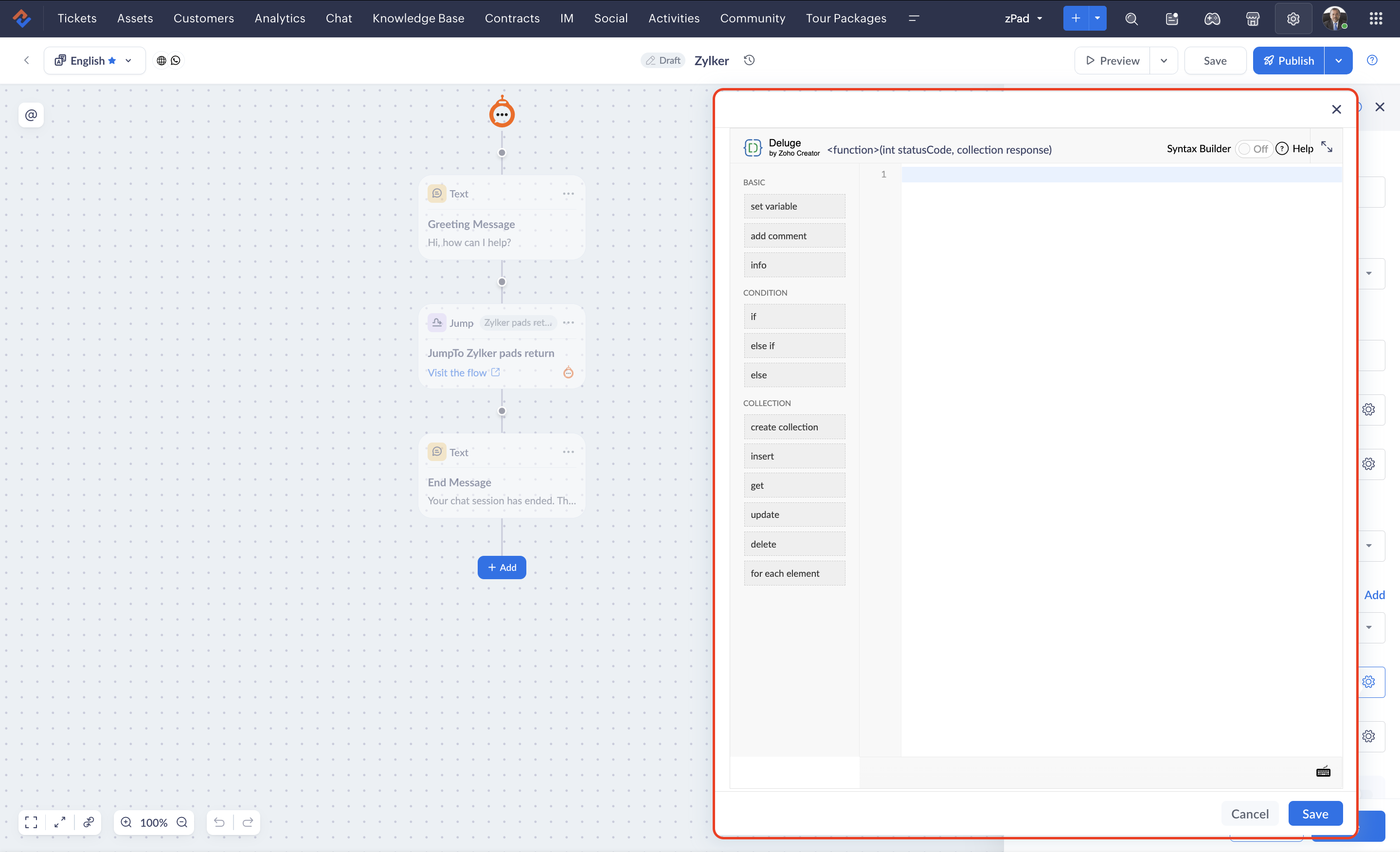This screenshot has height=852, width=1400.
Task: Expand the Preview options arrow
Action: point(1164,60)
